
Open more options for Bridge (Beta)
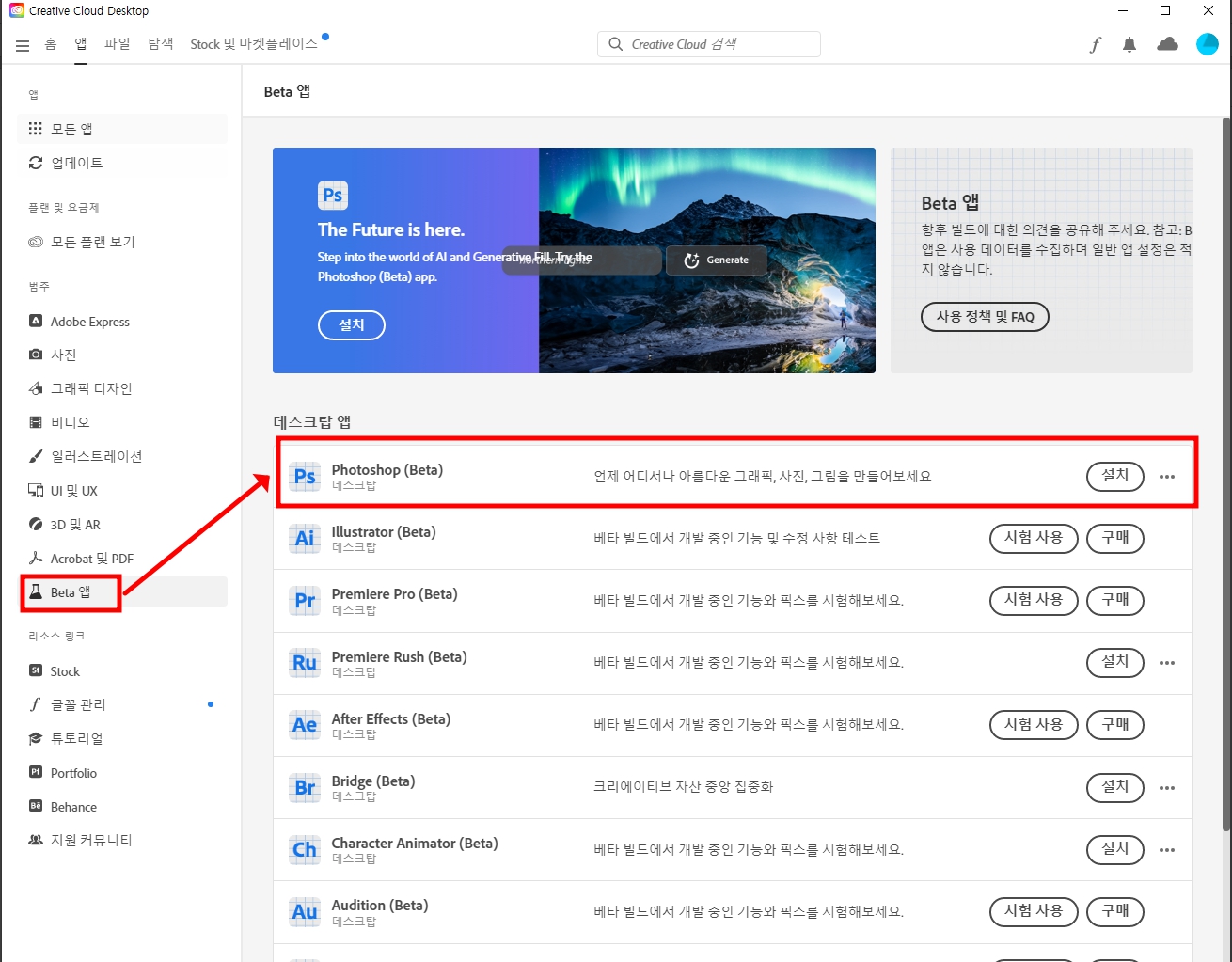(x=1167, y=788)
